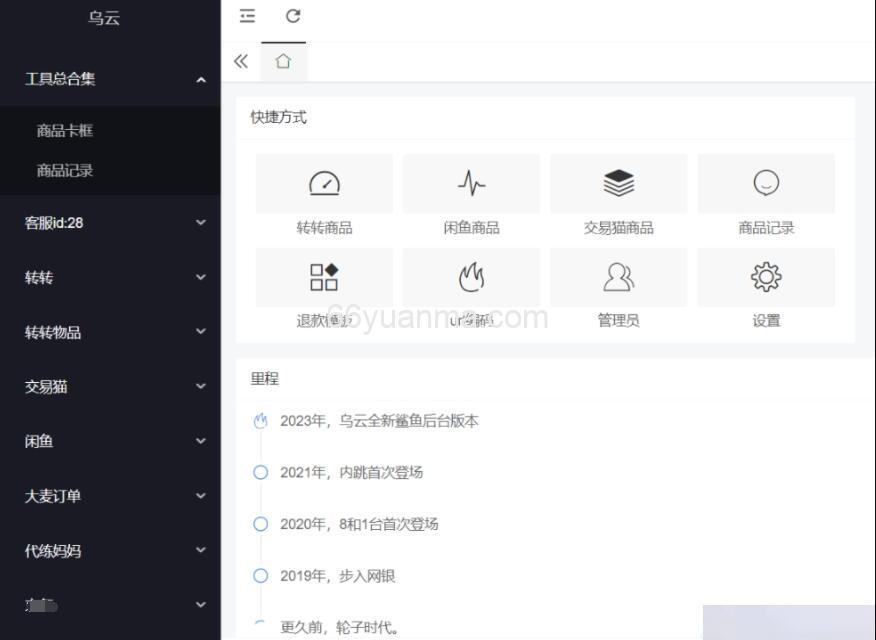Click the flame icon for URL解析
Image resolution: width=876 pixels, height=640 pixels.
click(x=470, y=277)
